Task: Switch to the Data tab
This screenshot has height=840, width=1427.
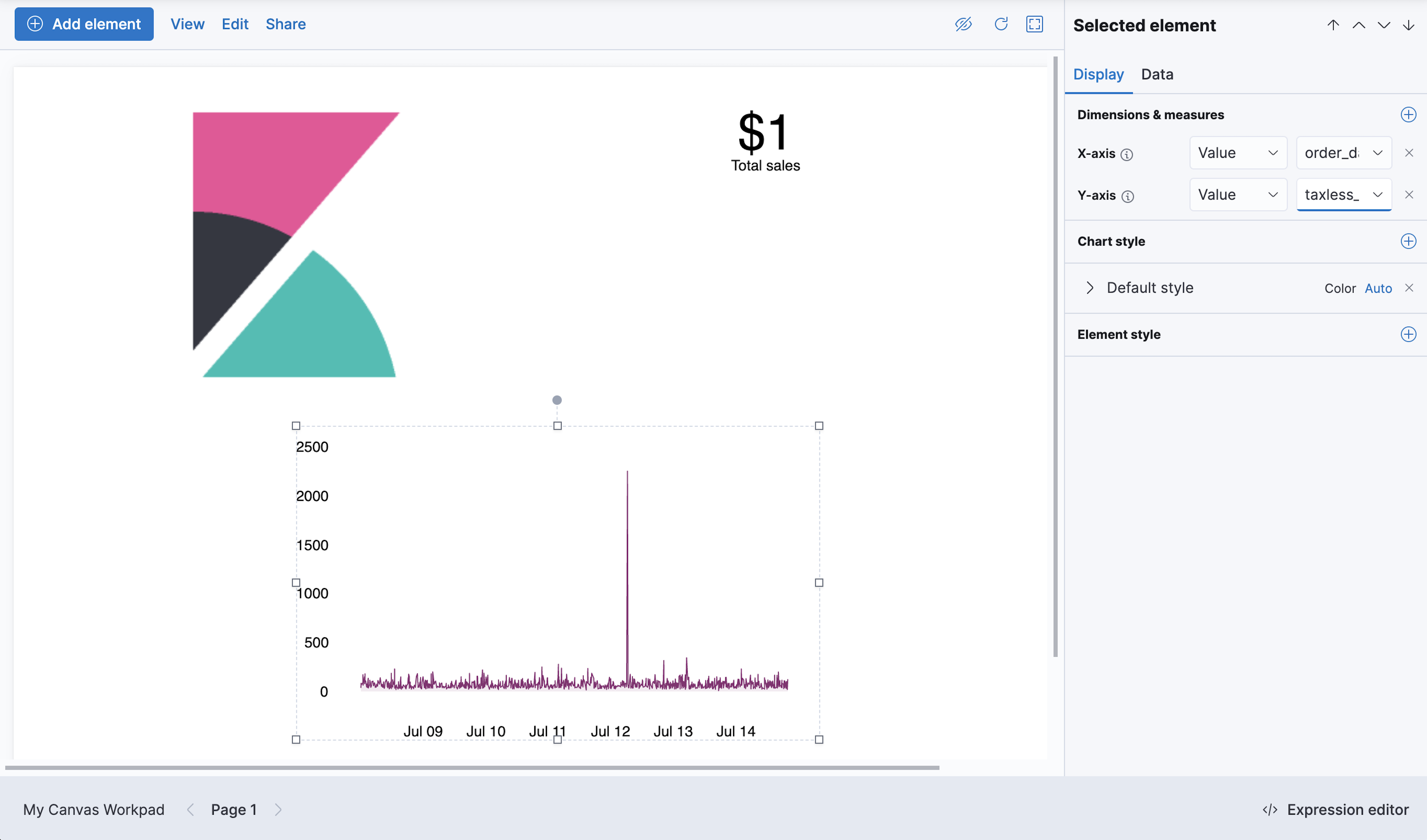Action: pyautogui.click(x=1157, y=74)
